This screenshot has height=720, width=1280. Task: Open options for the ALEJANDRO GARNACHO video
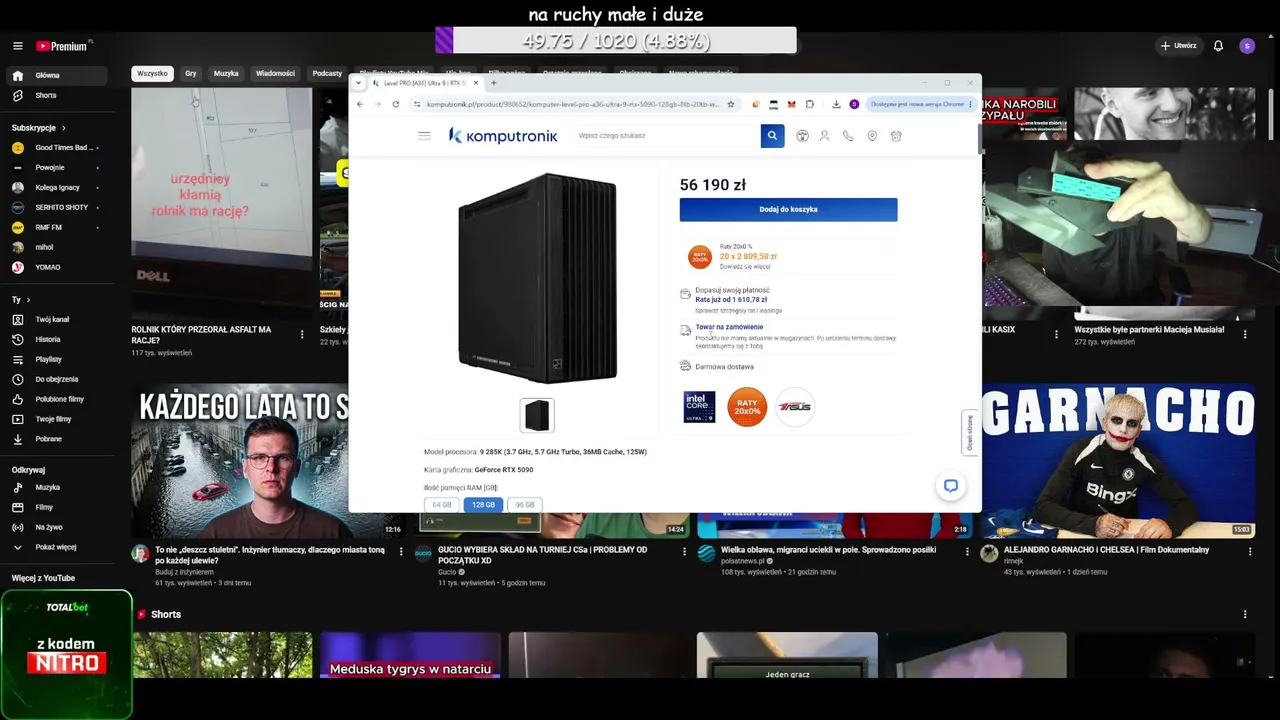point(1249,551)
